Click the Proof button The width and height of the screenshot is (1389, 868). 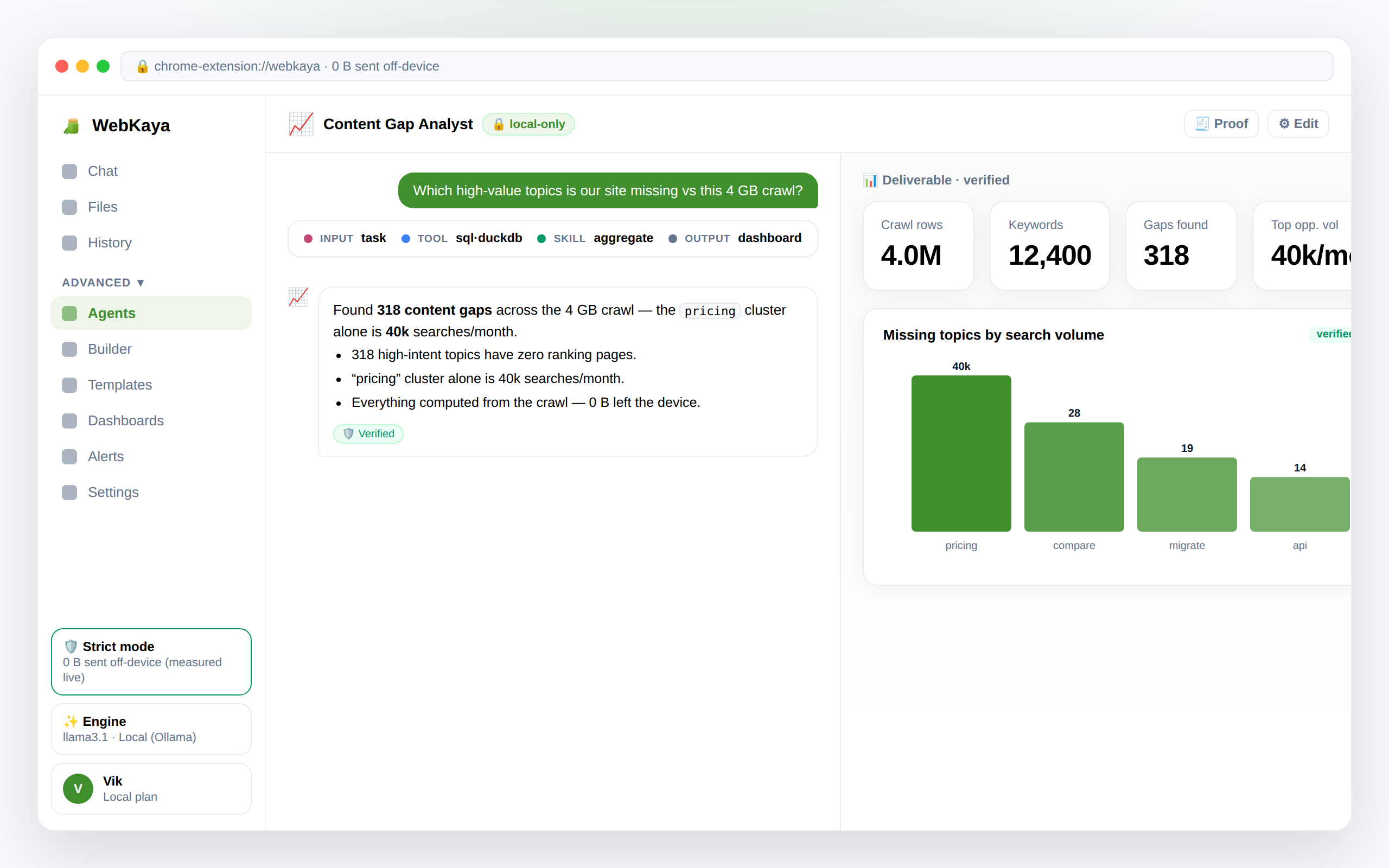tap(1221, 124)
